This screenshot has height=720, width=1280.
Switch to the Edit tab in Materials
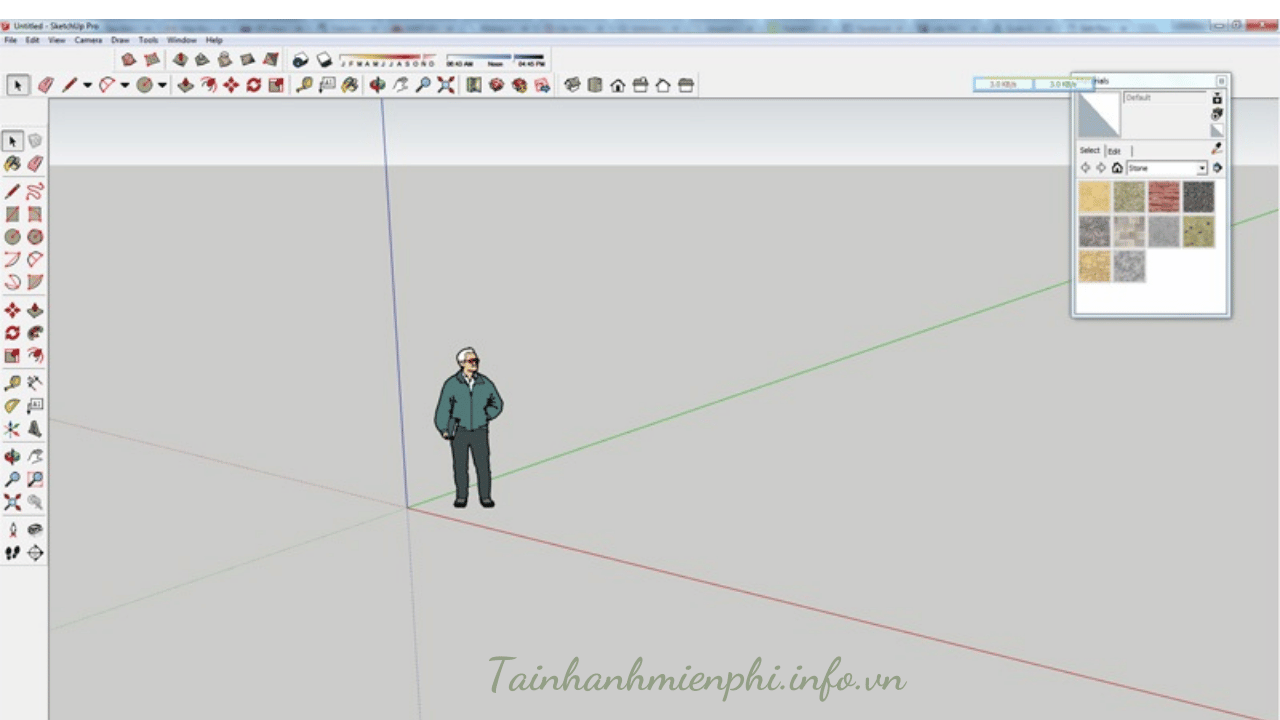tap(1113, 151)
